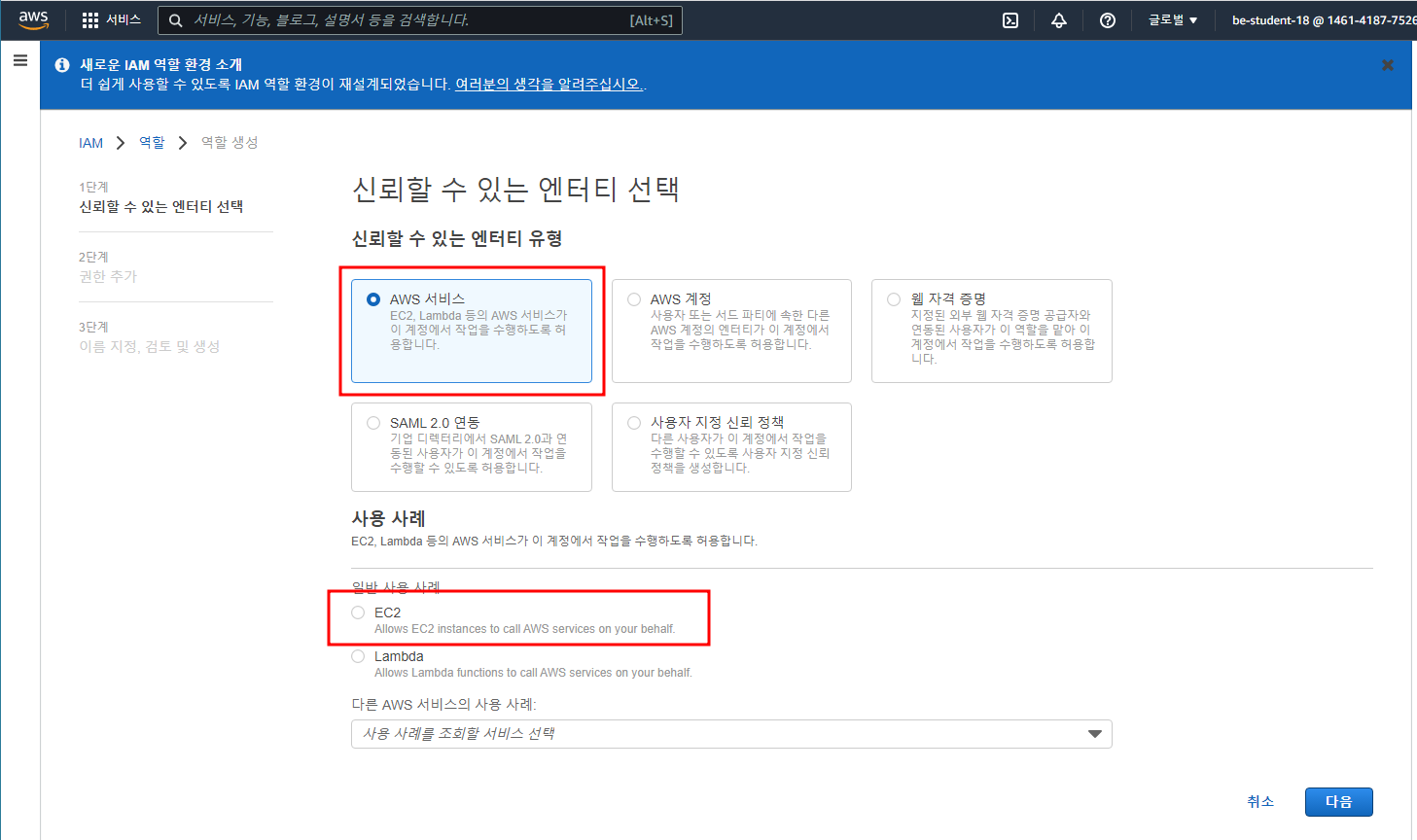
Task: Open the CloudShell terminal icon
Action: click(1010, 20)
